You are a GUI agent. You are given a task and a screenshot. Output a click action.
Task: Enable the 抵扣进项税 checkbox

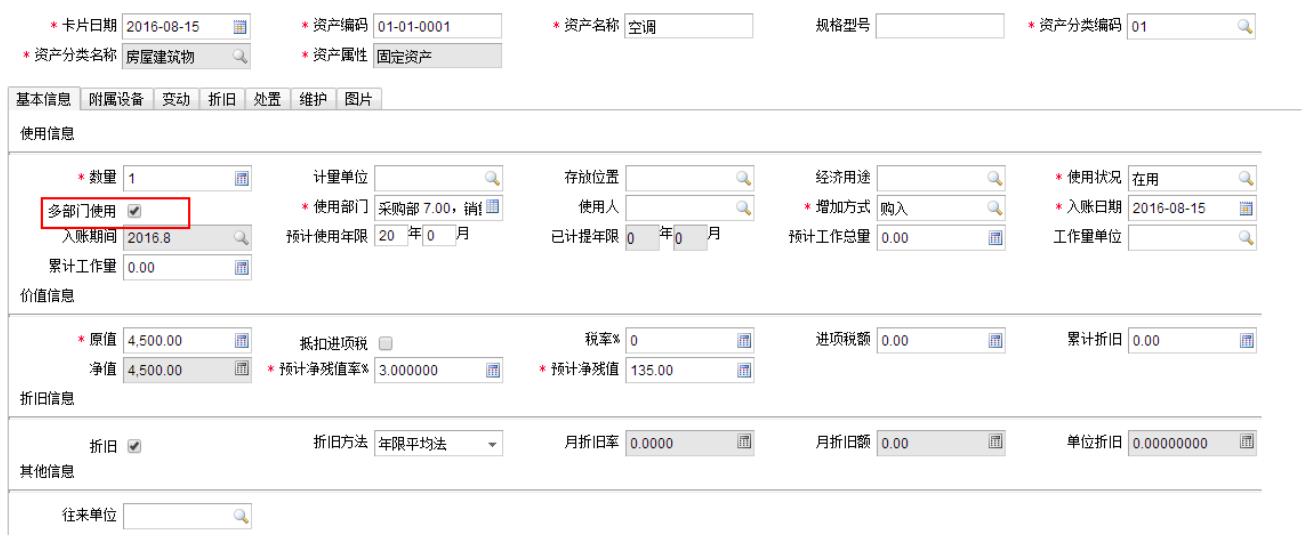386,343
